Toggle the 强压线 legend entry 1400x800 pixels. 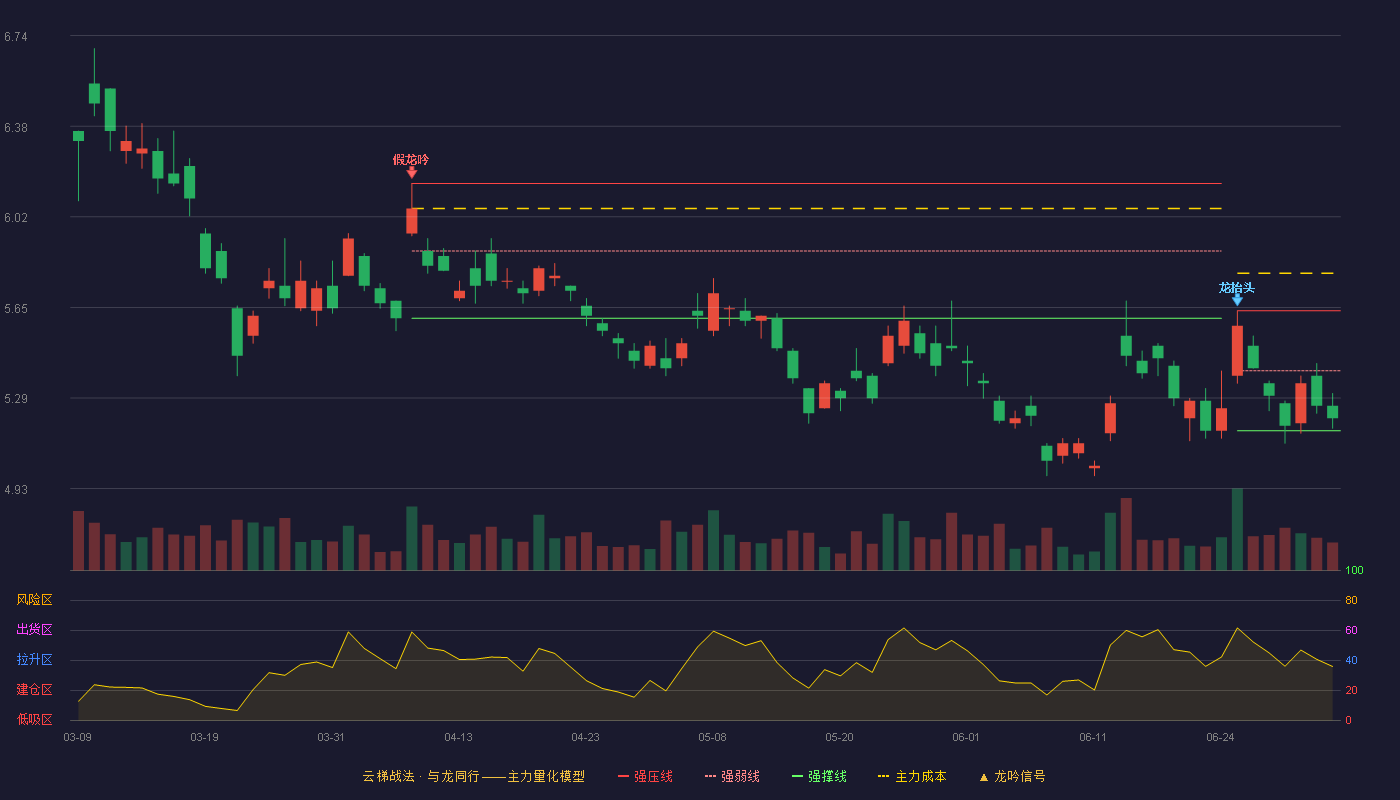(645, 776)
